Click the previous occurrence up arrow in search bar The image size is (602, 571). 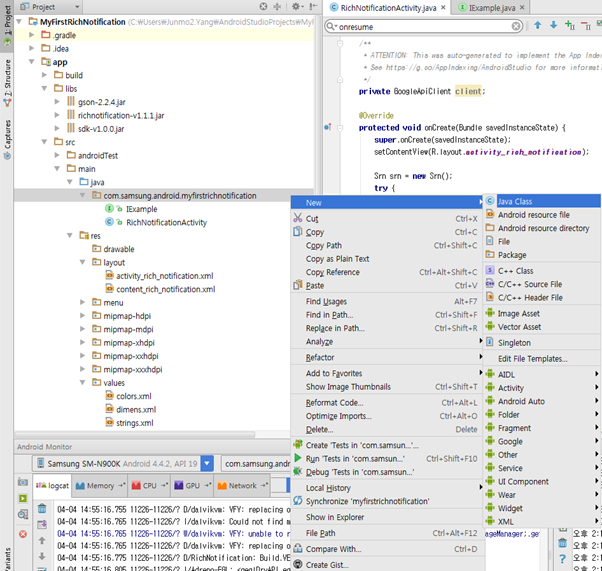538,25
